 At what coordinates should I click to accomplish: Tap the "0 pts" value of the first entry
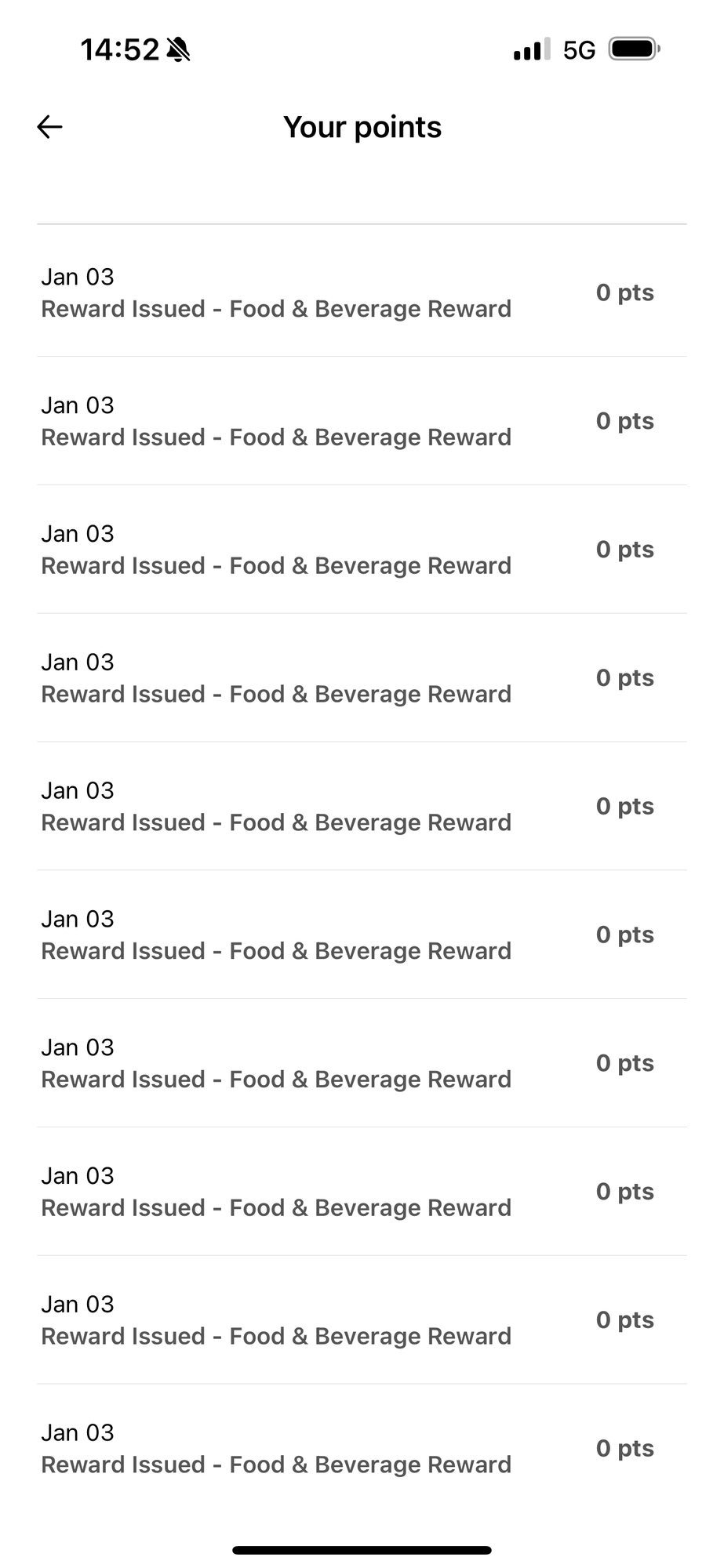coord(624,292)
